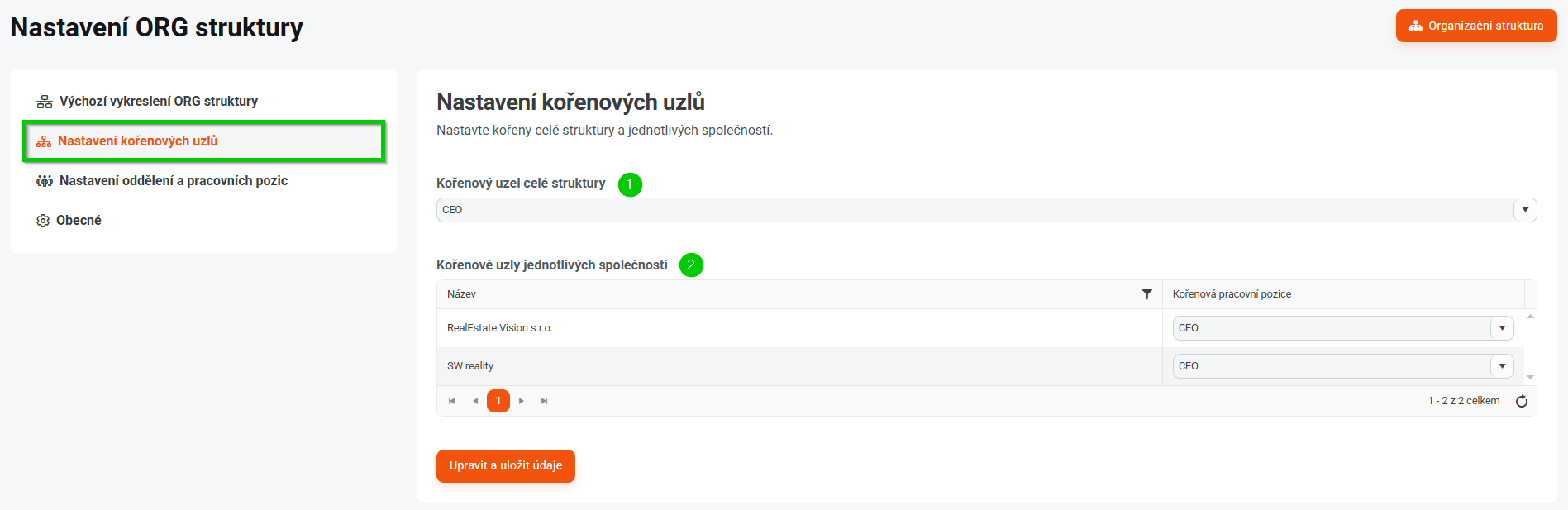Click the Název column header
1568x510 pixels.
pyautogui.click(x=461, y=294)
